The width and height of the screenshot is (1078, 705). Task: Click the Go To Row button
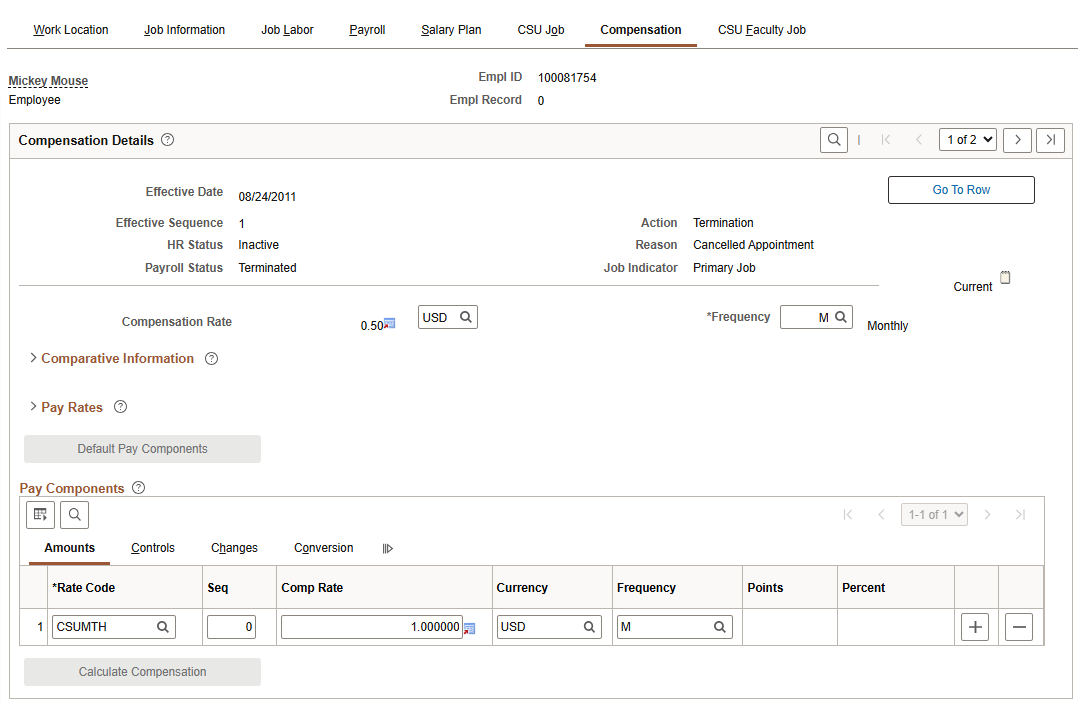[961, 190]
